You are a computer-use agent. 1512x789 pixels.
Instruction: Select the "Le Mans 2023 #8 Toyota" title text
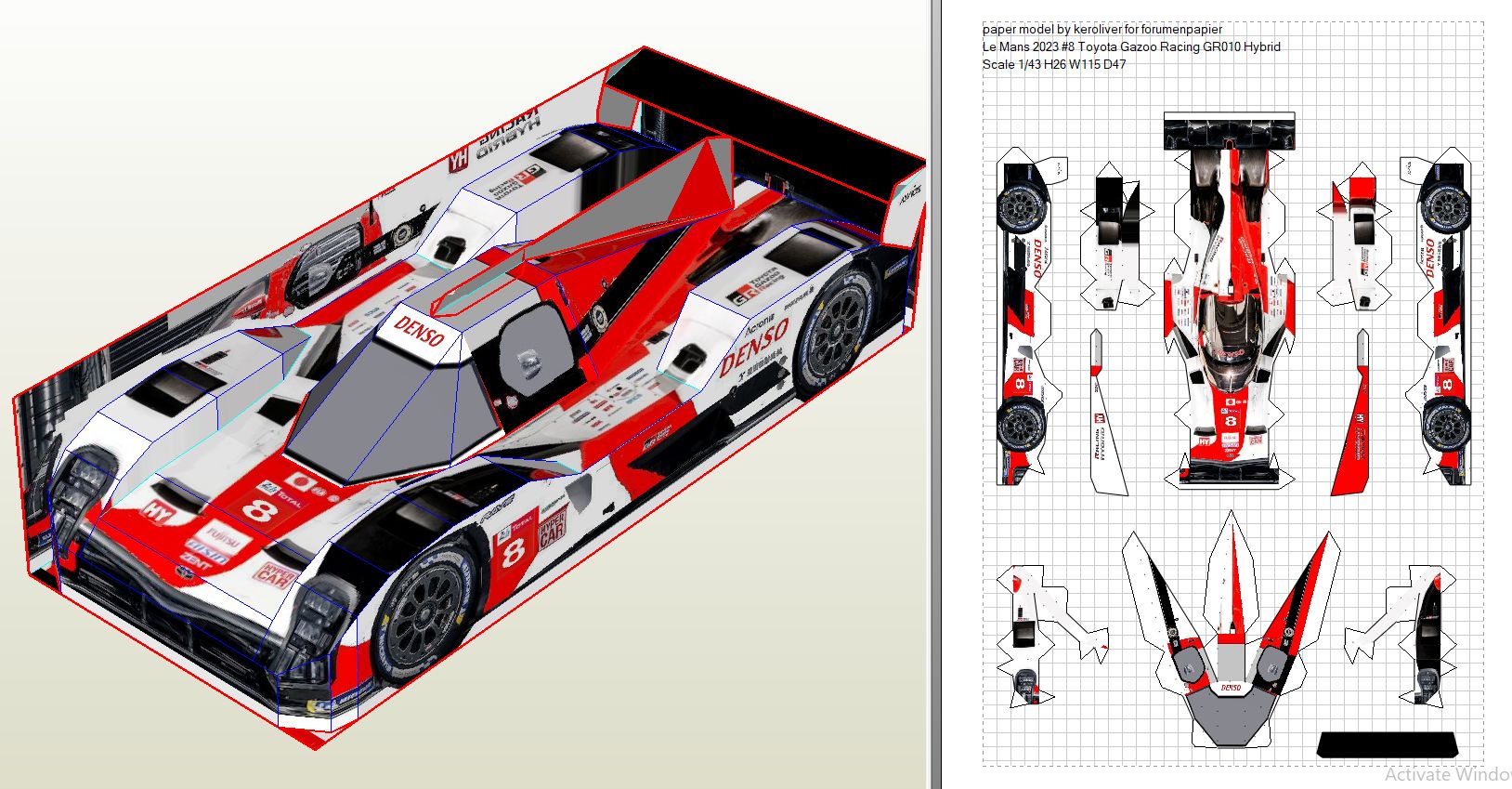click(1130, 46)
